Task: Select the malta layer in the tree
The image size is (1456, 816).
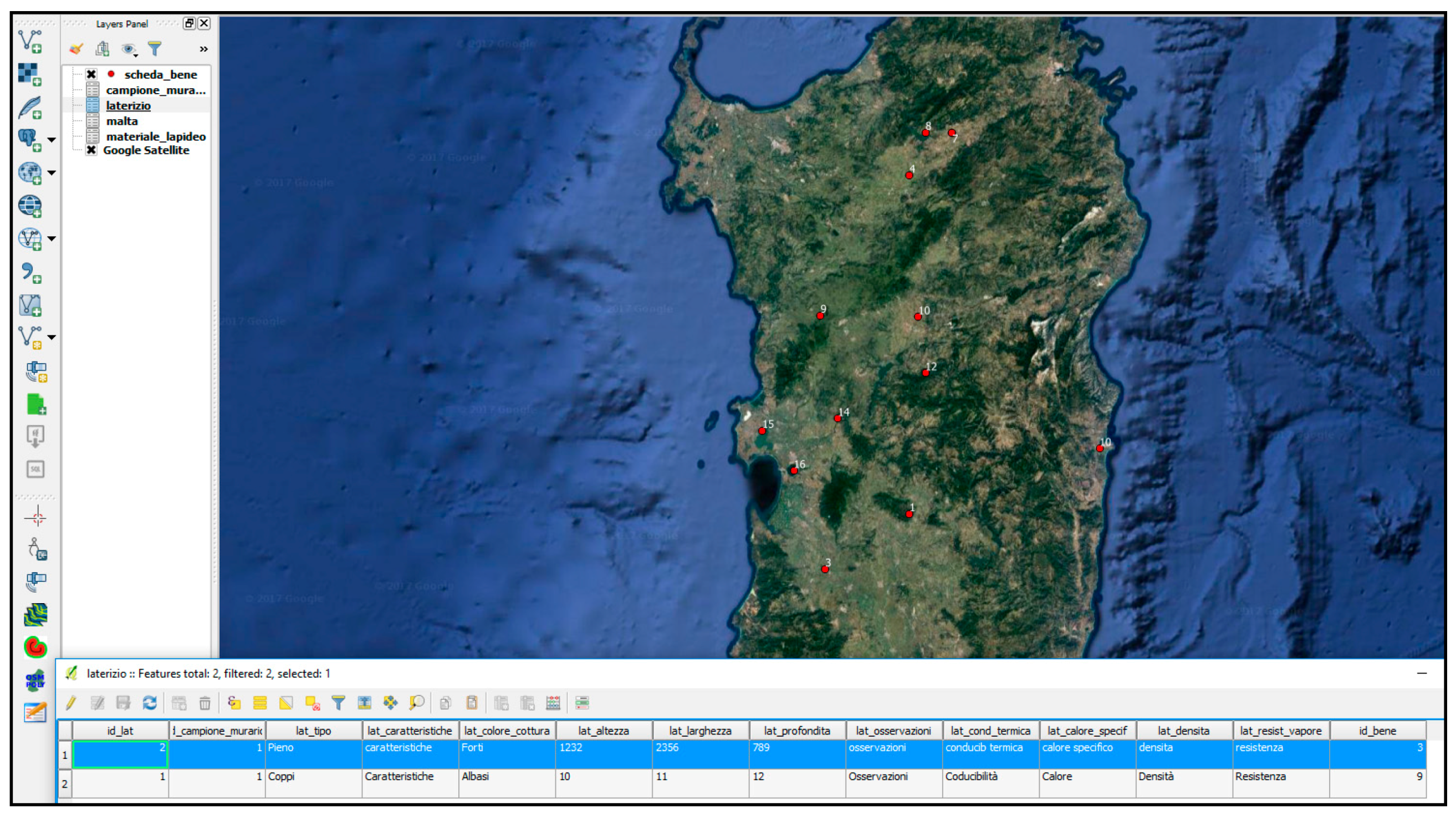Action: point(121,121)
